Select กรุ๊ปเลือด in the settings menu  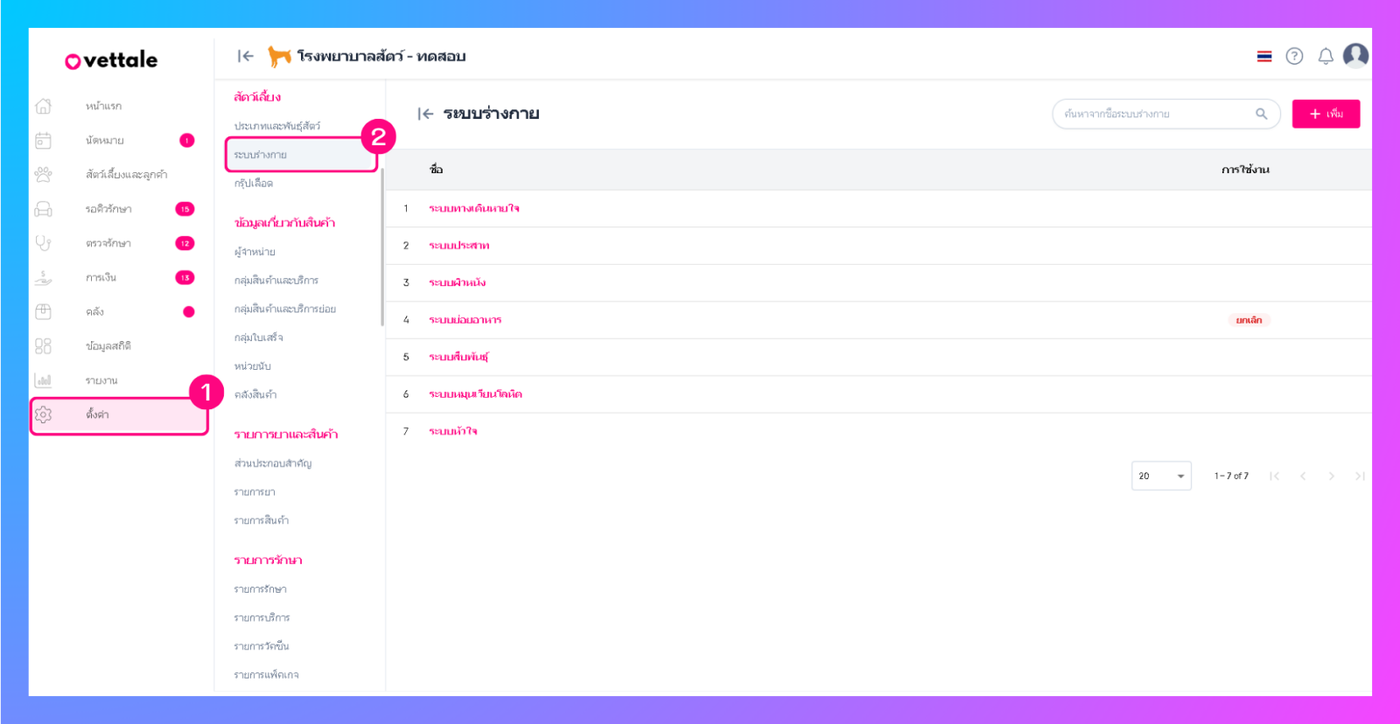254,184
